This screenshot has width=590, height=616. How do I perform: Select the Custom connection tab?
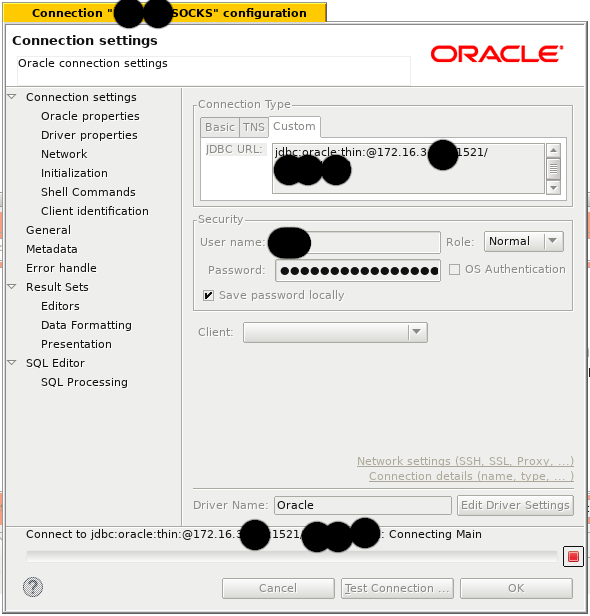295,126
